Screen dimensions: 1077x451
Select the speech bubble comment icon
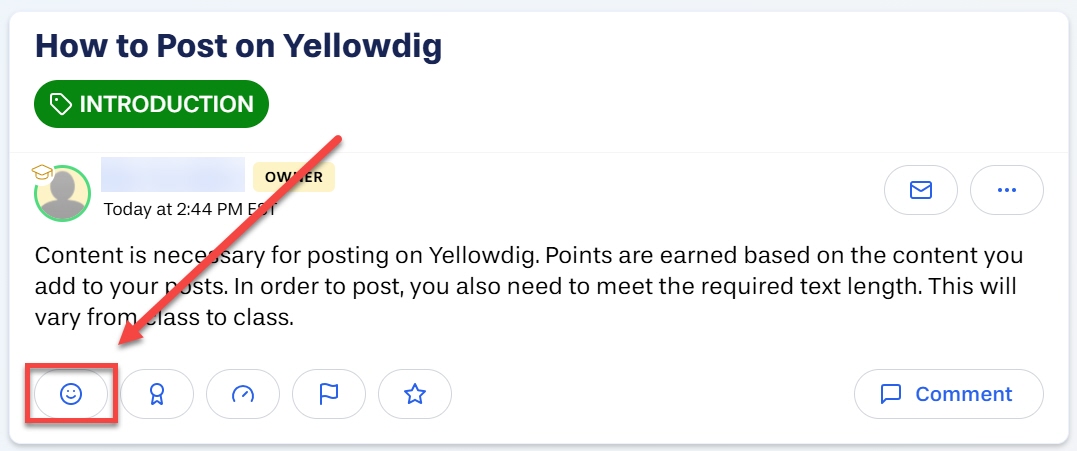pyautogui.click(x=891, y=394)
